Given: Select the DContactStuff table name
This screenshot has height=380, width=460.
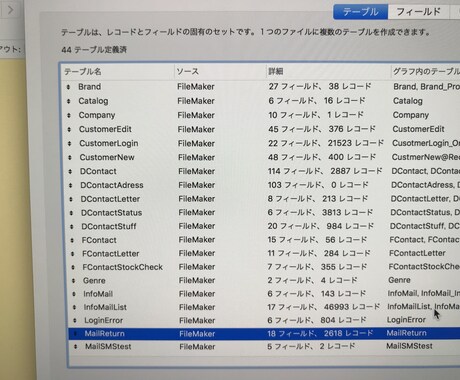Looking at the screenshot, I should click(x=109, y=226).
